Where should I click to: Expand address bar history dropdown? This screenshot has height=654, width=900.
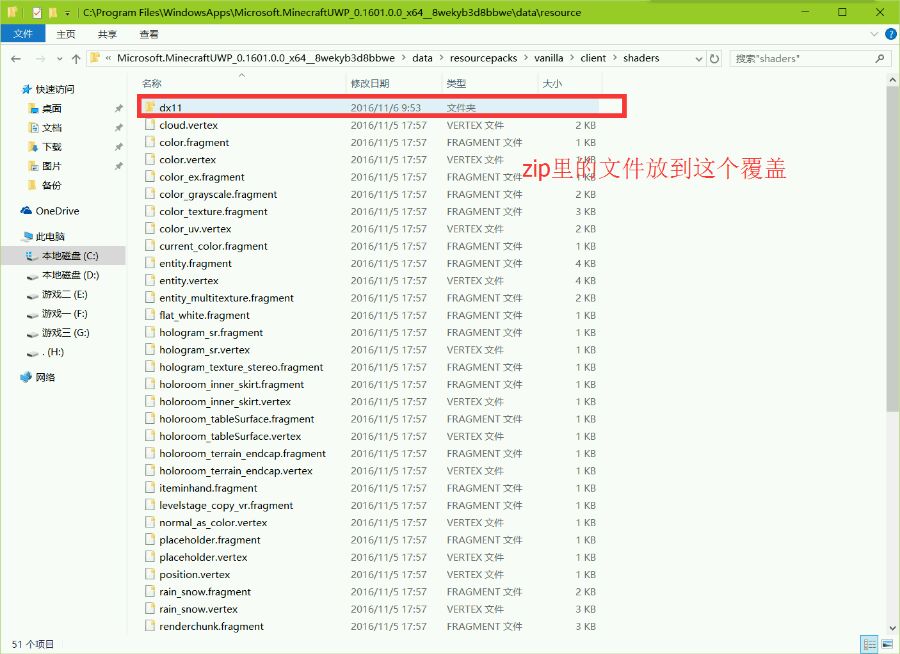coord(699,59)
